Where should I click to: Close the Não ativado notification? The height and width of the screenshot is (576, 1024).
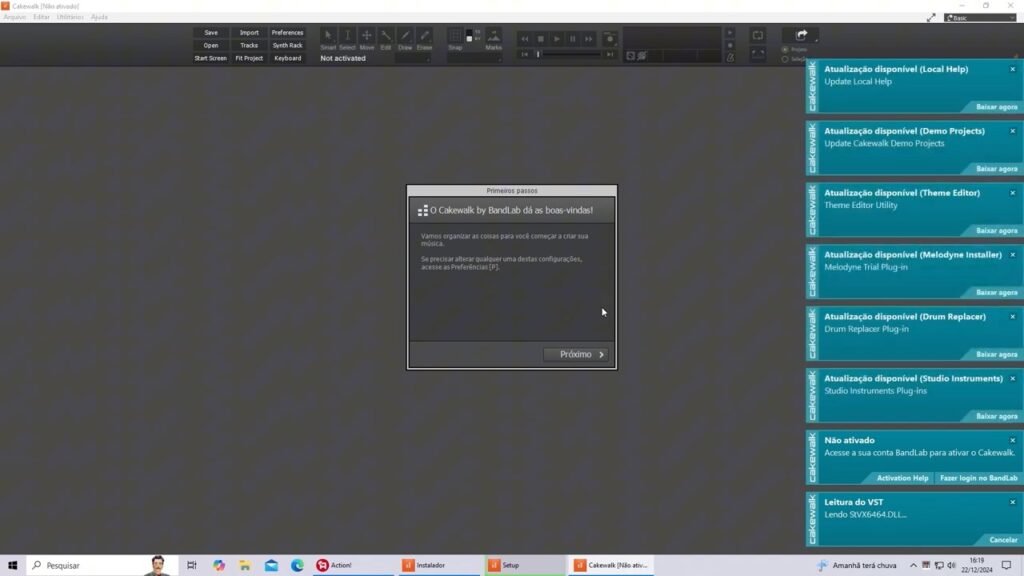pos(1013,441)
